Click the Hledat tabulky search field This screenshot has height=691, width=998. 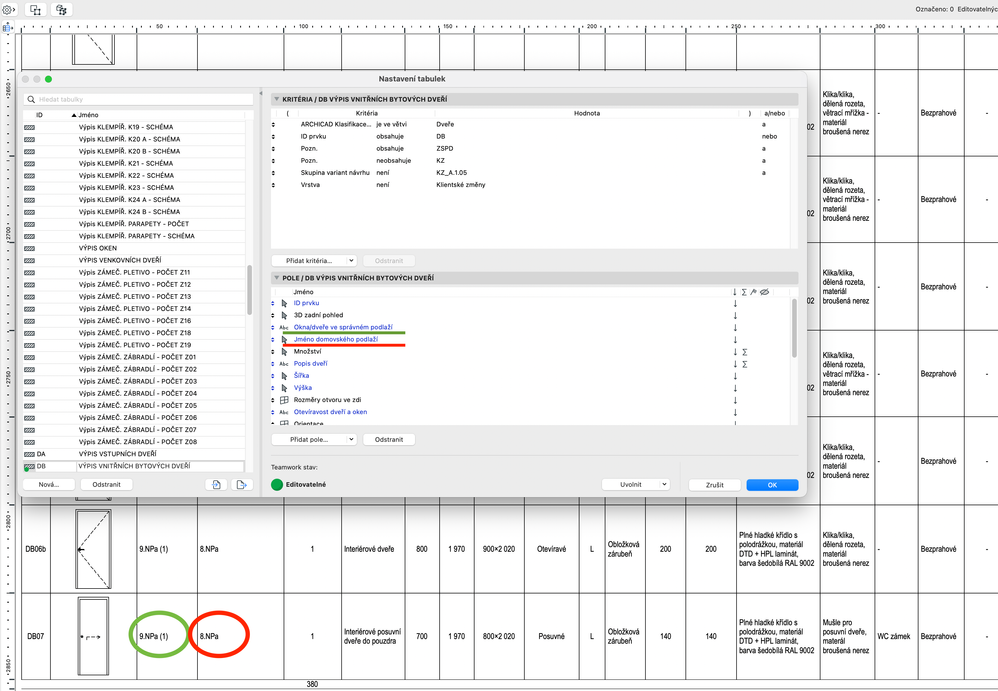[139, 99]
